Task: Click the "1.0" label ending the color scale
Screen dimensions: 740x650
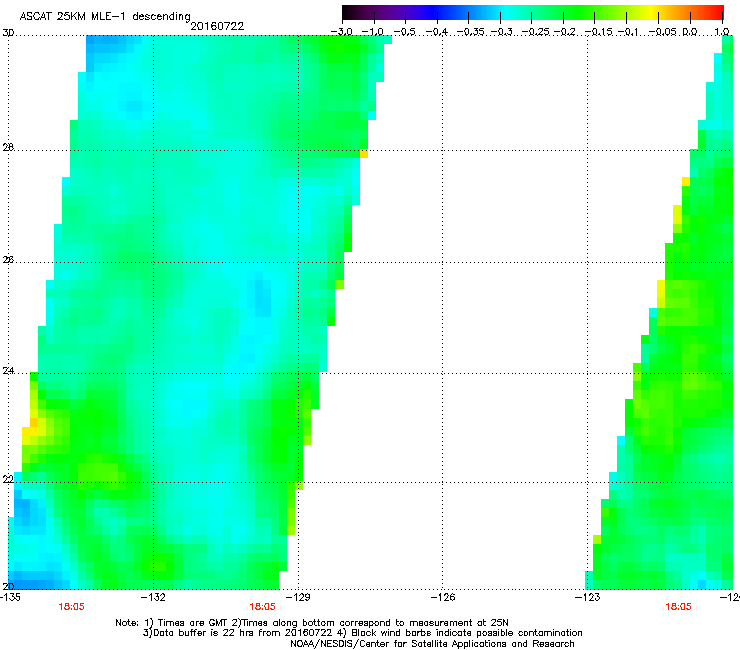Action: (722, 32)
